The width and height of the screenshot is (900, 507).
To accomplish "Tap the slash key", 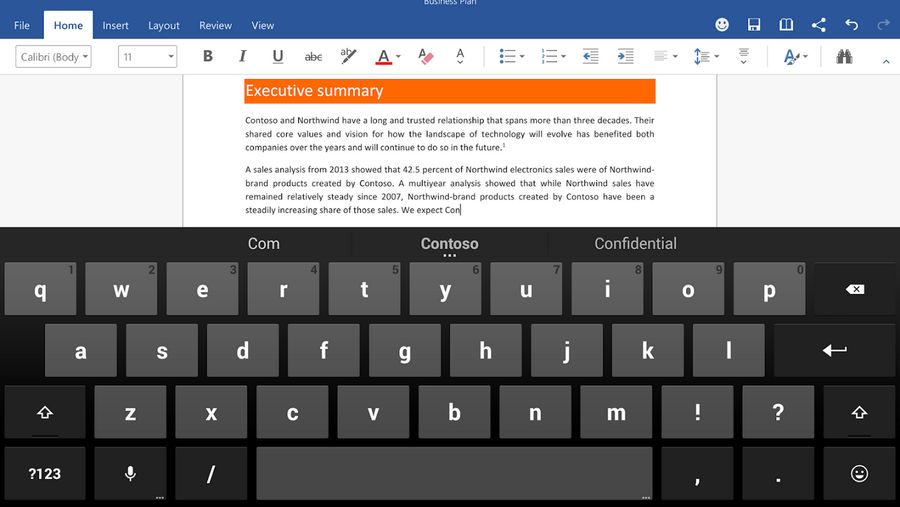I will (x=211, y=474).
